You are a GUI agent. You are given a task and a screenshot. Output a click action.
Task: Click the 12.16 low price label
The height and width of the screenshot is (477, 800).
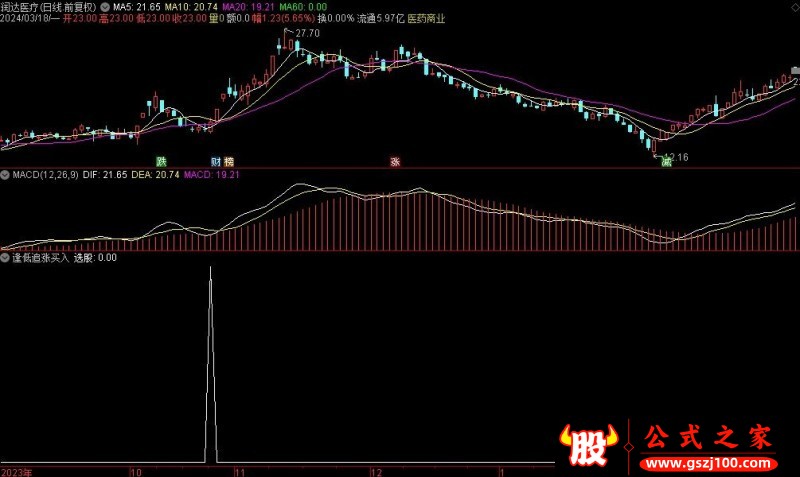point(677,157)
